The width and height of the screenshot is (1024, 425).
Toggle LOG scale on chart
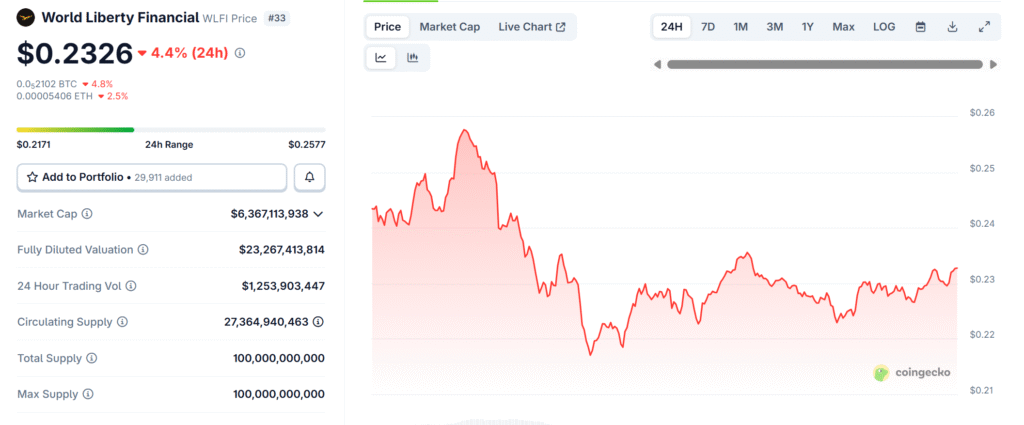coord(884,26)
